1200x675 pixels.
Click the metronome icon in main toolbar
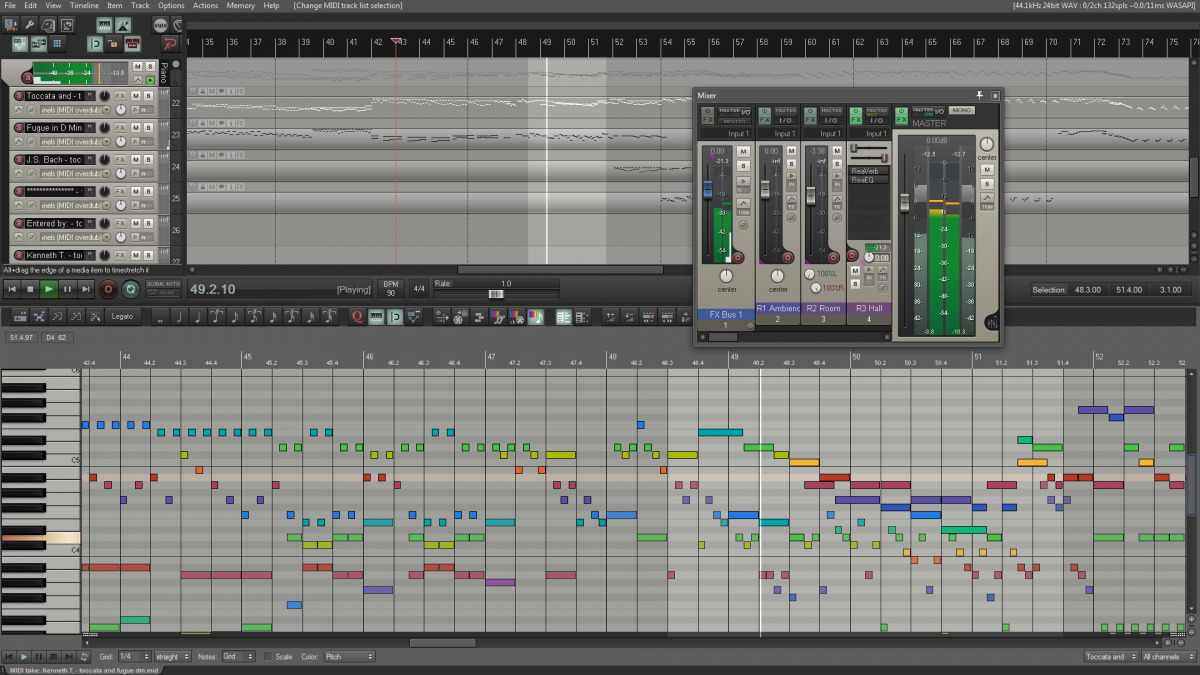click(x=122, y=25)
